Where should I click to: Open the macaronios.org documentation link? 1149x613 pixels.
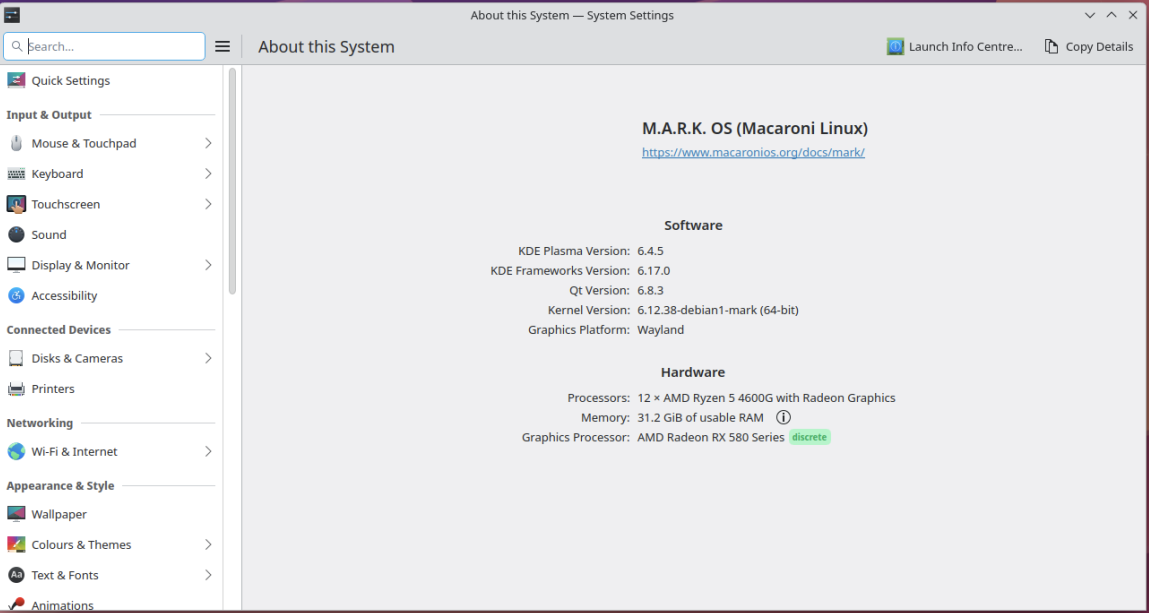753,153
